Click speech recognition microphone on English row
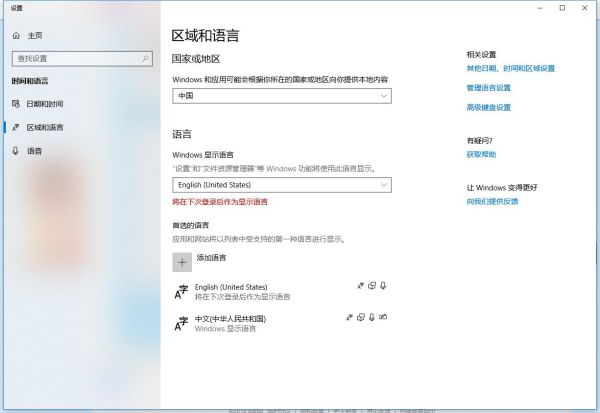Screen dimensions: 600x413 pos(383,286)
